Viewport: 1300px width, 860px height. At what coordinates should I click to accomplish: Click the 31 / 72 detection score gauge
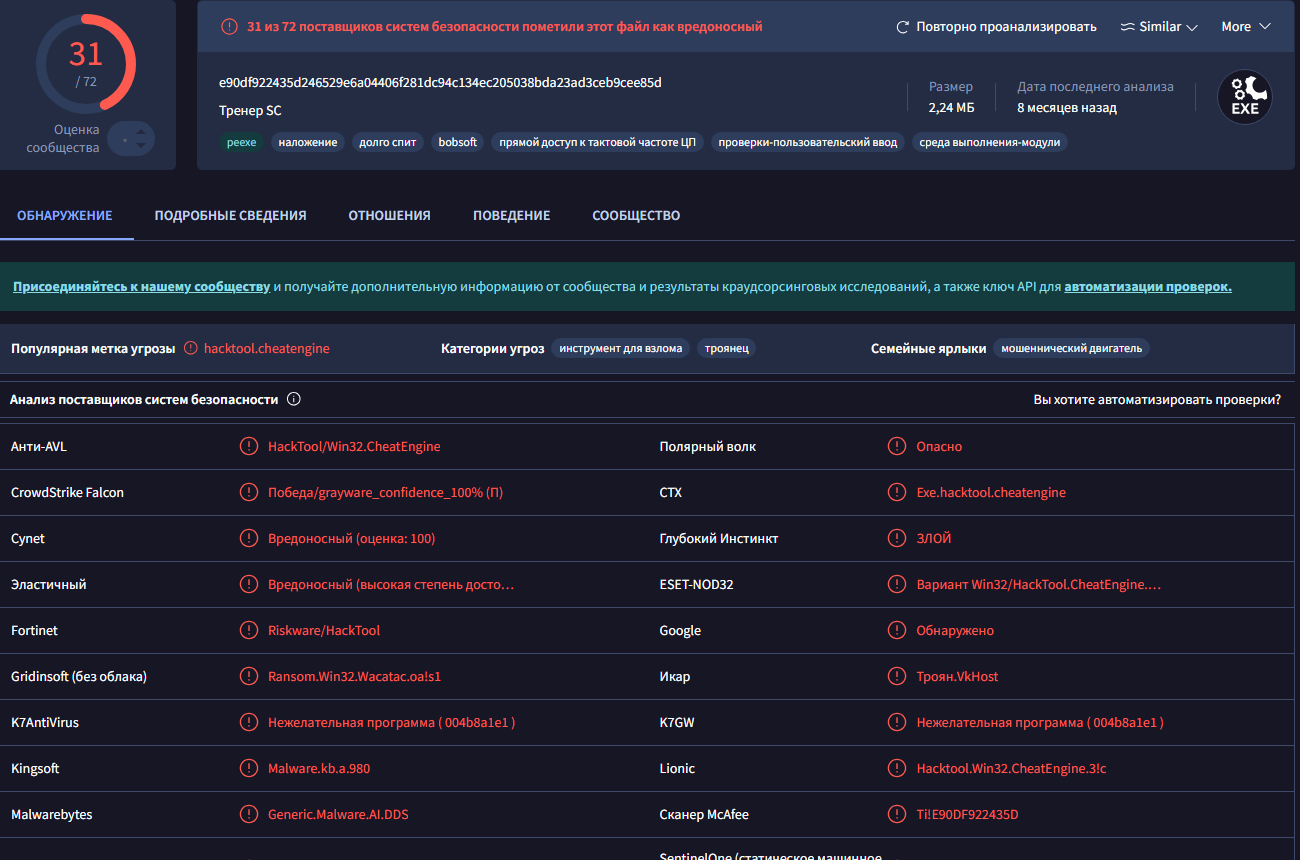tap(86, 64)
